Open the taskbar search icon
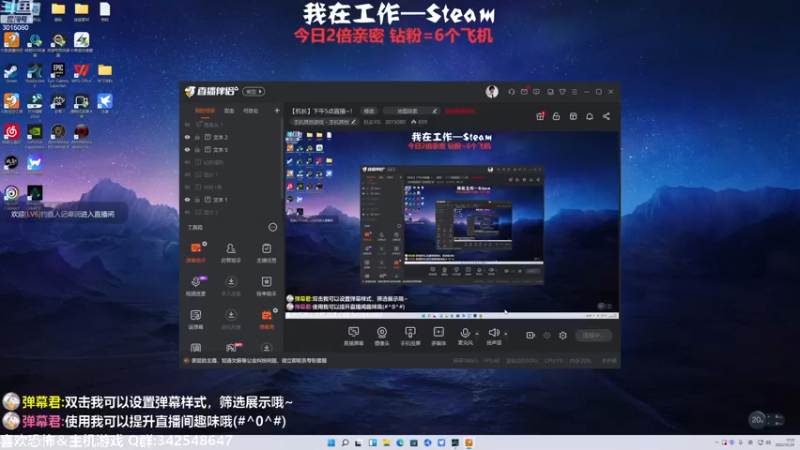Viewport: 800px width, 450px height. click(345, 442)
